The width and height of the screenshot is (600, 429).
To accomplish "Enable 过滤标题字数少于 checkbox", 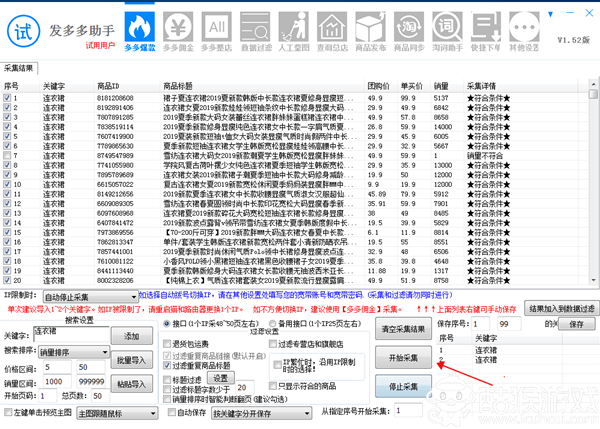I will [167, 389].
